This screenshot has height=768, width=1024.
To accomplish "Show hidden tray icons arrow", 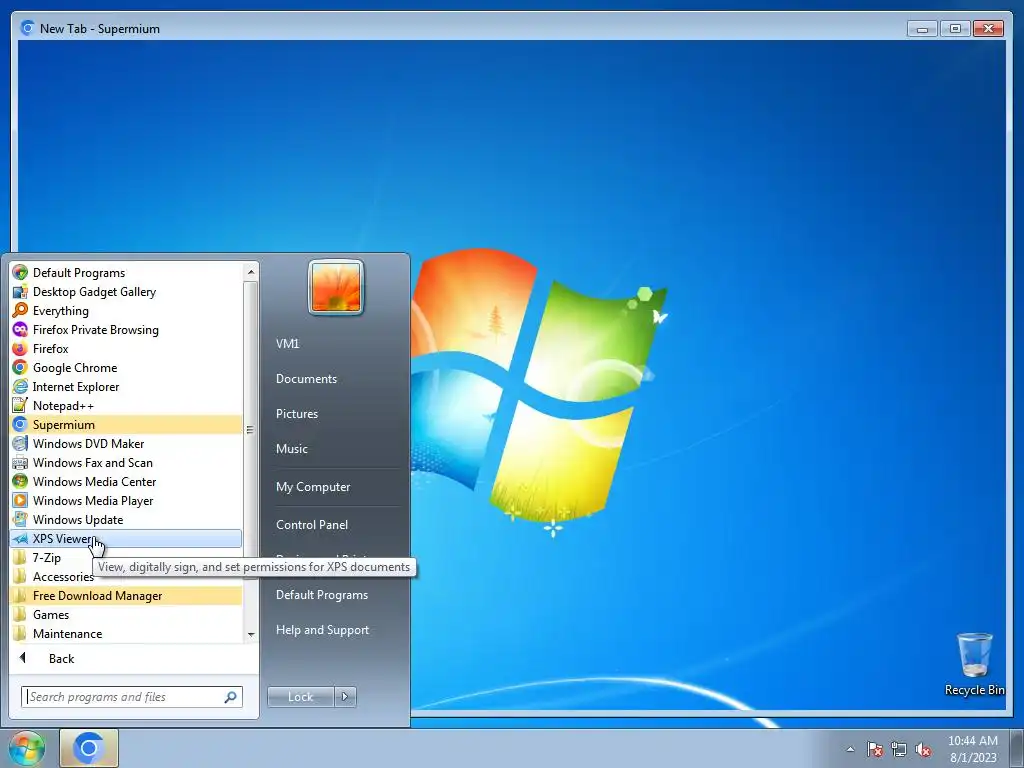I will coord(850,749).
